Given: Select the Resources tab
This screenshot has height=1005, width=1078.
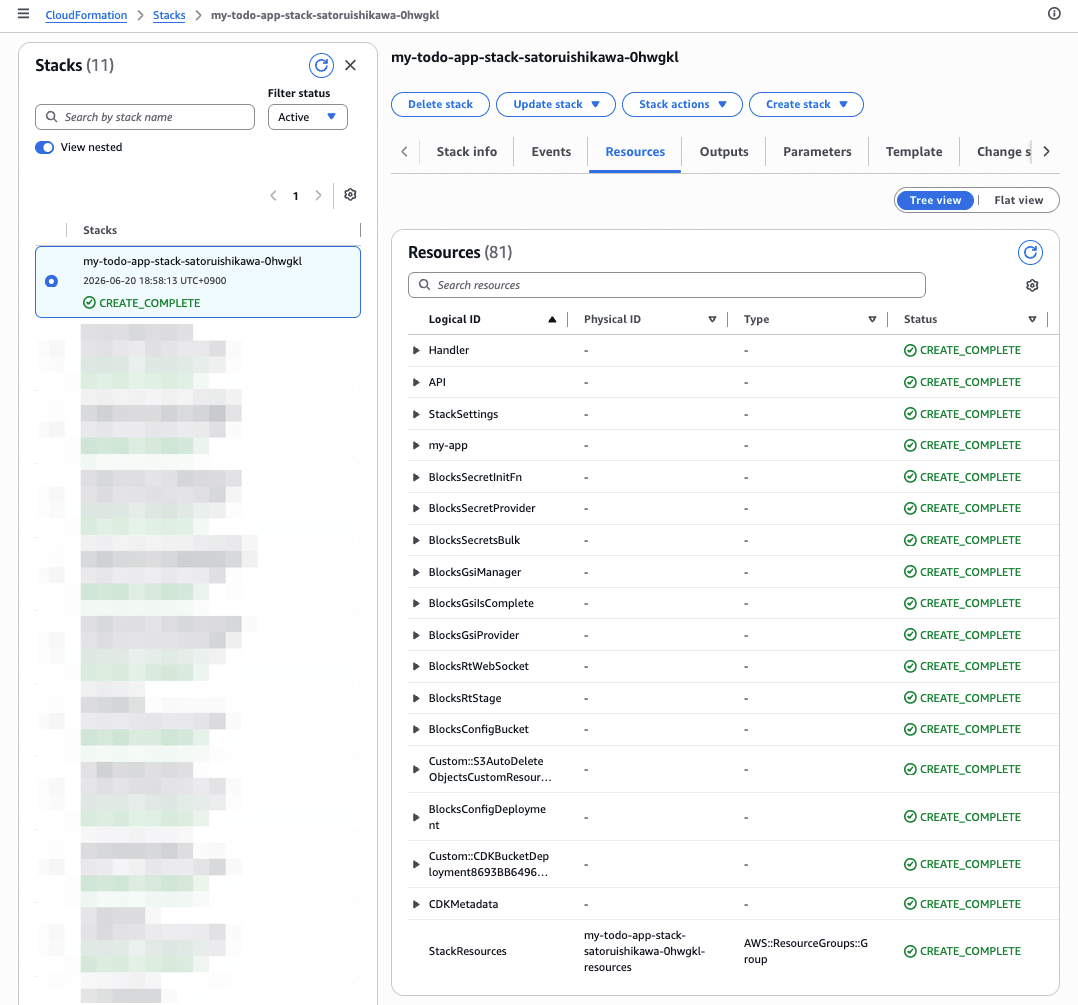Looking at the screenshot, I should click(635, 152).
